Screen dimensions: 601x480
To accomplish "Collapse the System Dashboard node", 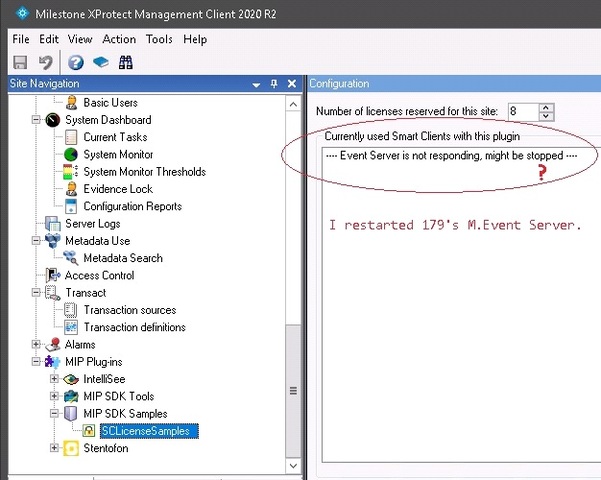I will [37, 120].
